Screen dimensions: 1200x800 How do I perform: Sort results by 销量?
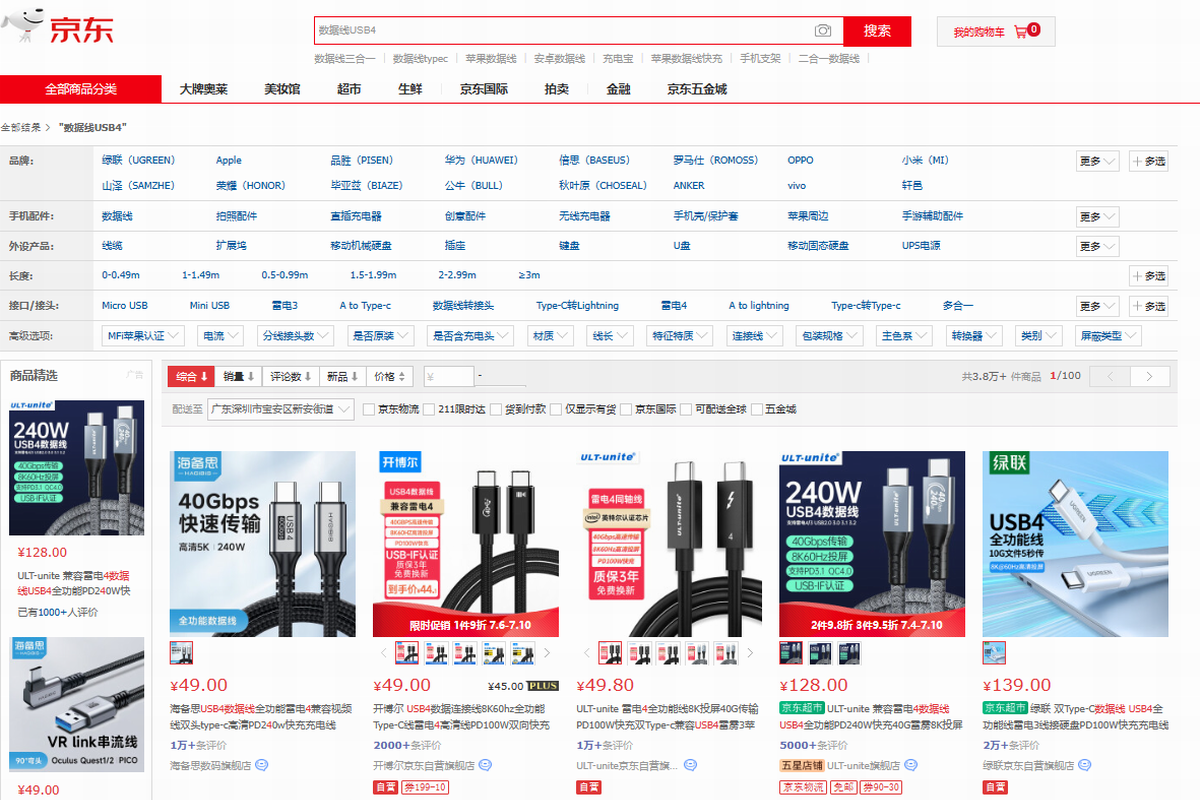coord(239,377)
